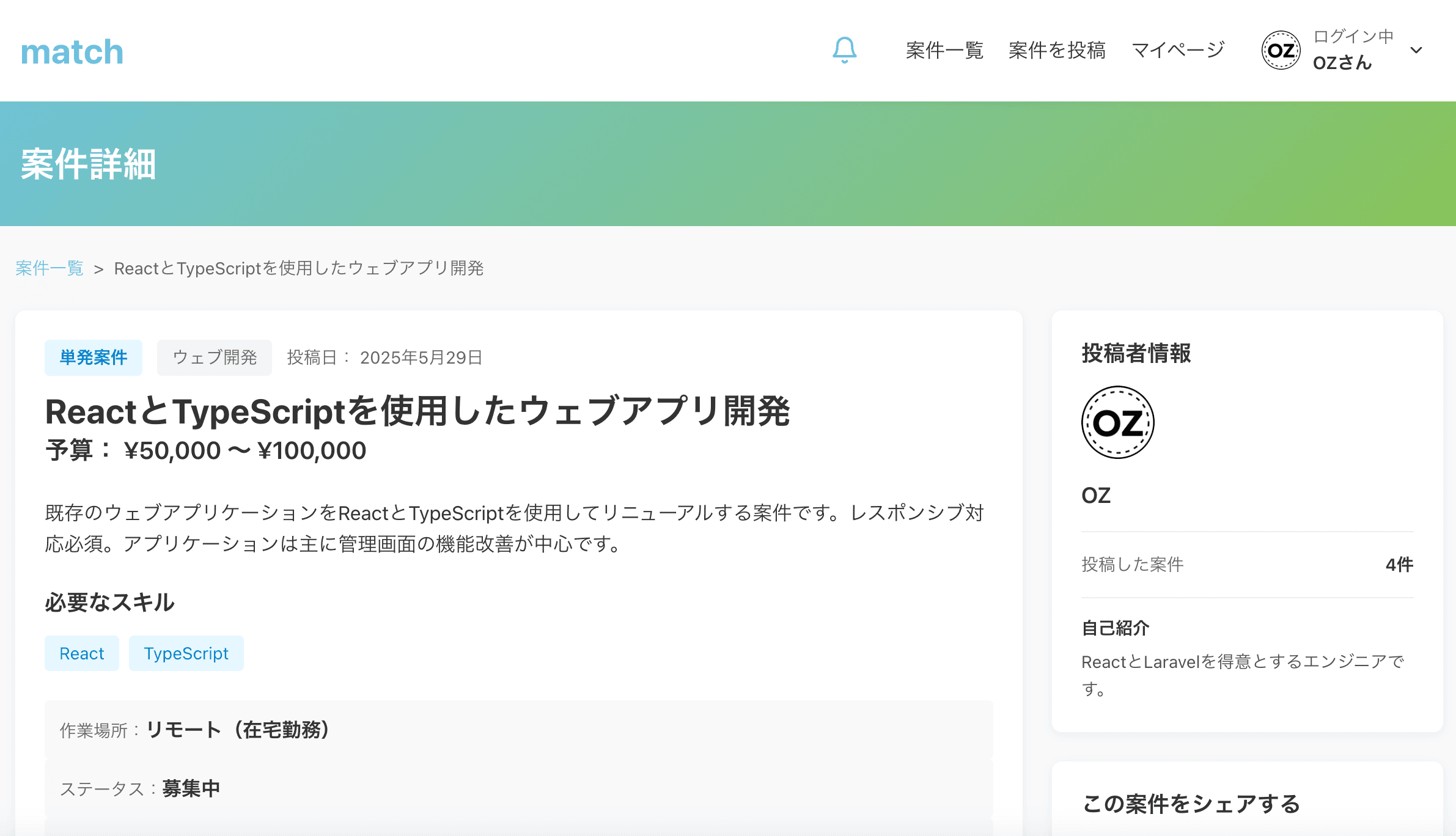Click the この案件をシェアする heading
This screenshot has width=1456, height=836.
click(x=1191, y=804)
